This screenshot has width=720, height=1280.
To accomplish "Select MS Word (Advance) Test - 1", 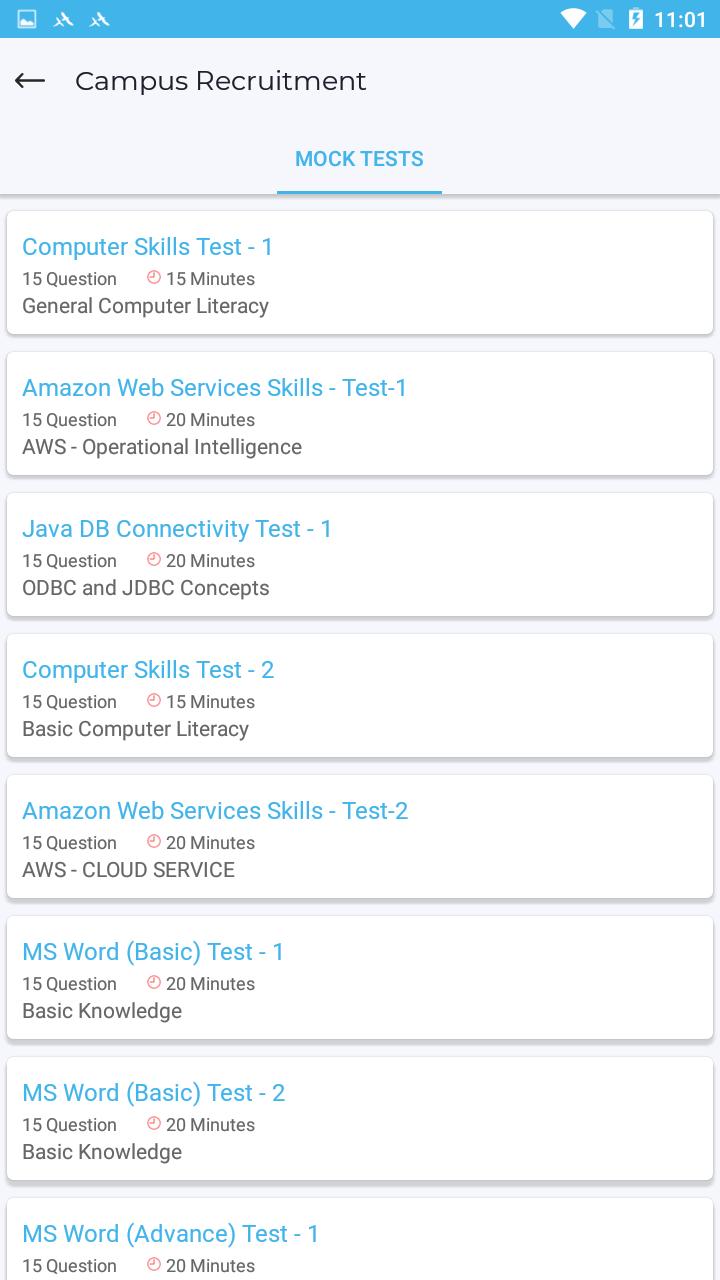I will point(170,1234).
